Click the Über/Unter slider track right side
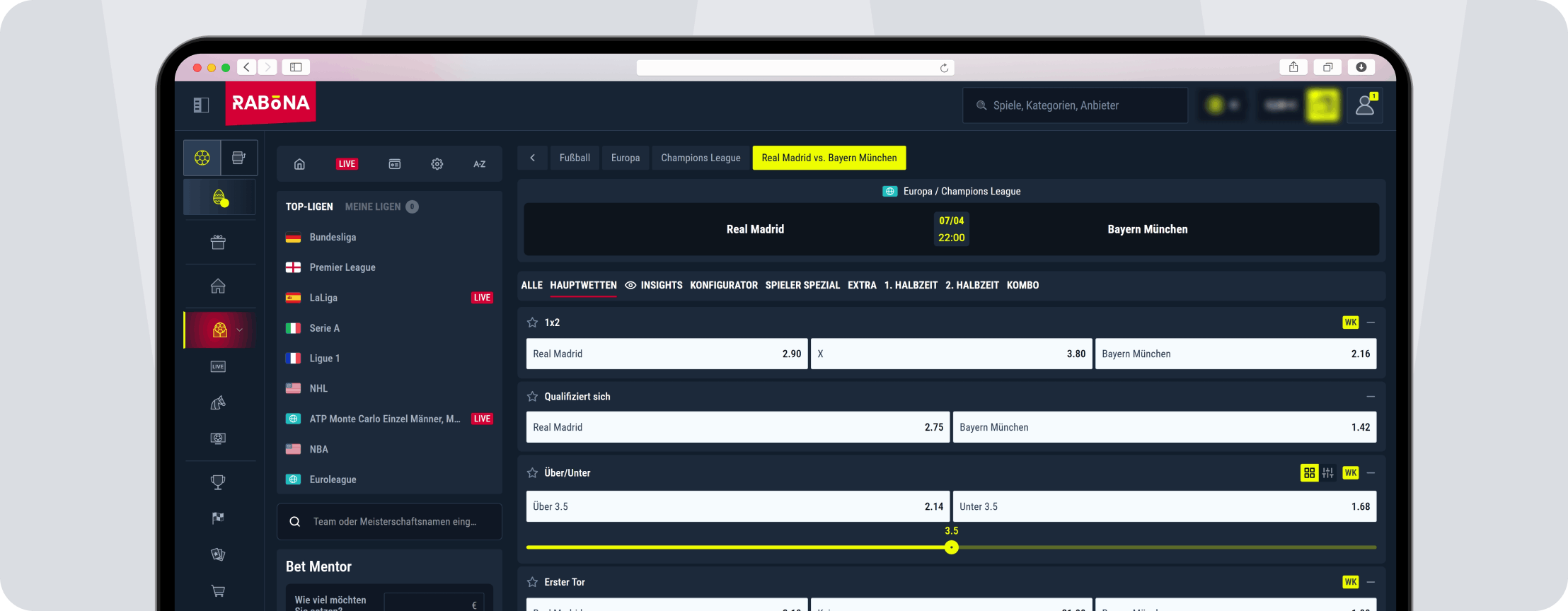 coord(1168,547)
